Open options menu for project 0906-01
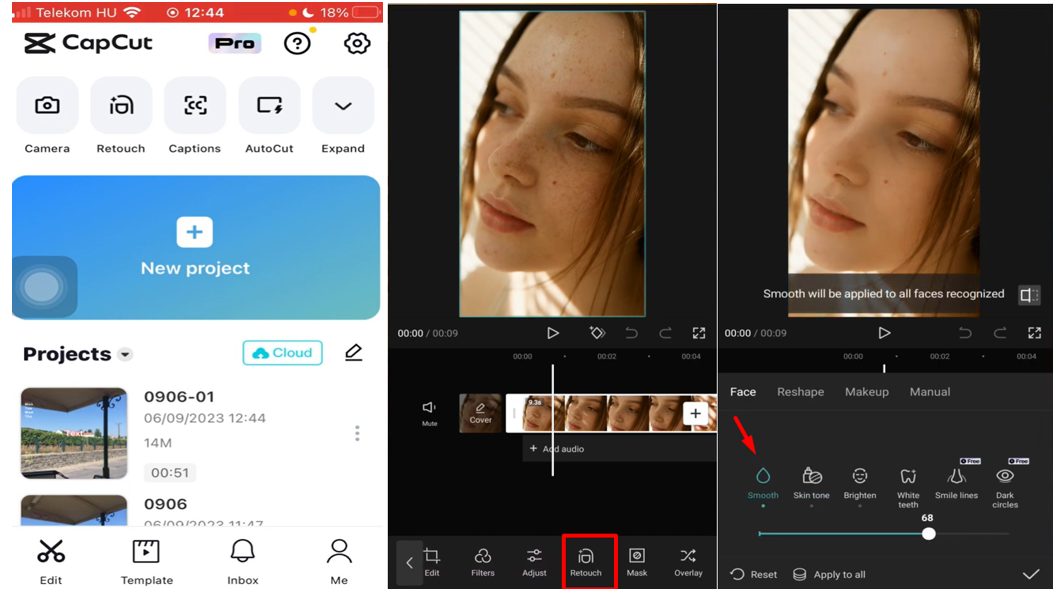The width and height of the screenshot is (1053, 590). tap(357, 433)
